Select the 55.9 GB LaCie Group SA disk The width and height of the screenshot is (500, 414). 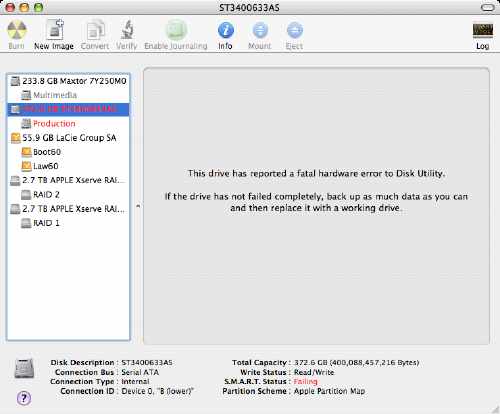68,138
